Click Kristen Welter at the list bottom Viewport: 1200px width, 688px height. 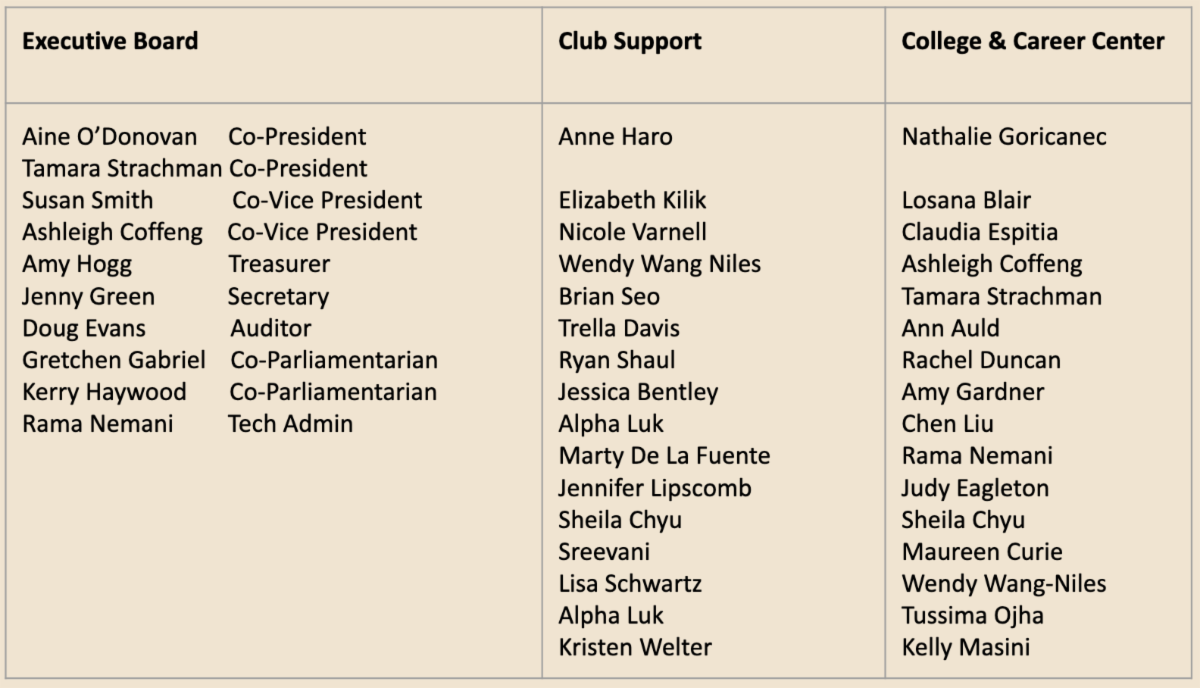(635, 647)
